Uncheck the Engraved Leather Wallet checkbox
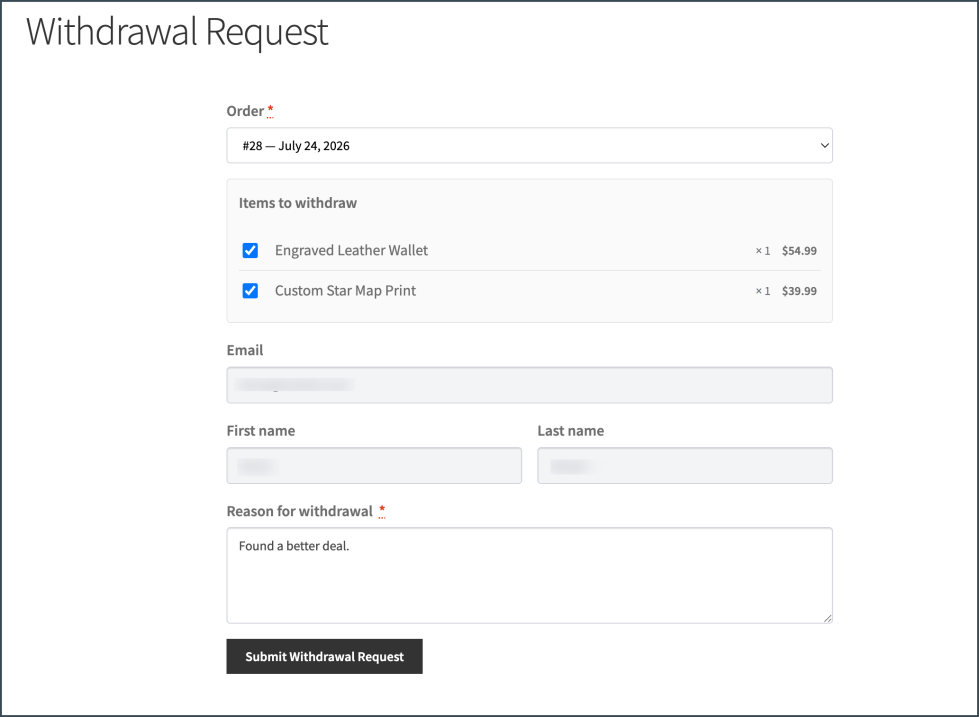Screen dimensions: 979x717 click(x=250, y=250)
